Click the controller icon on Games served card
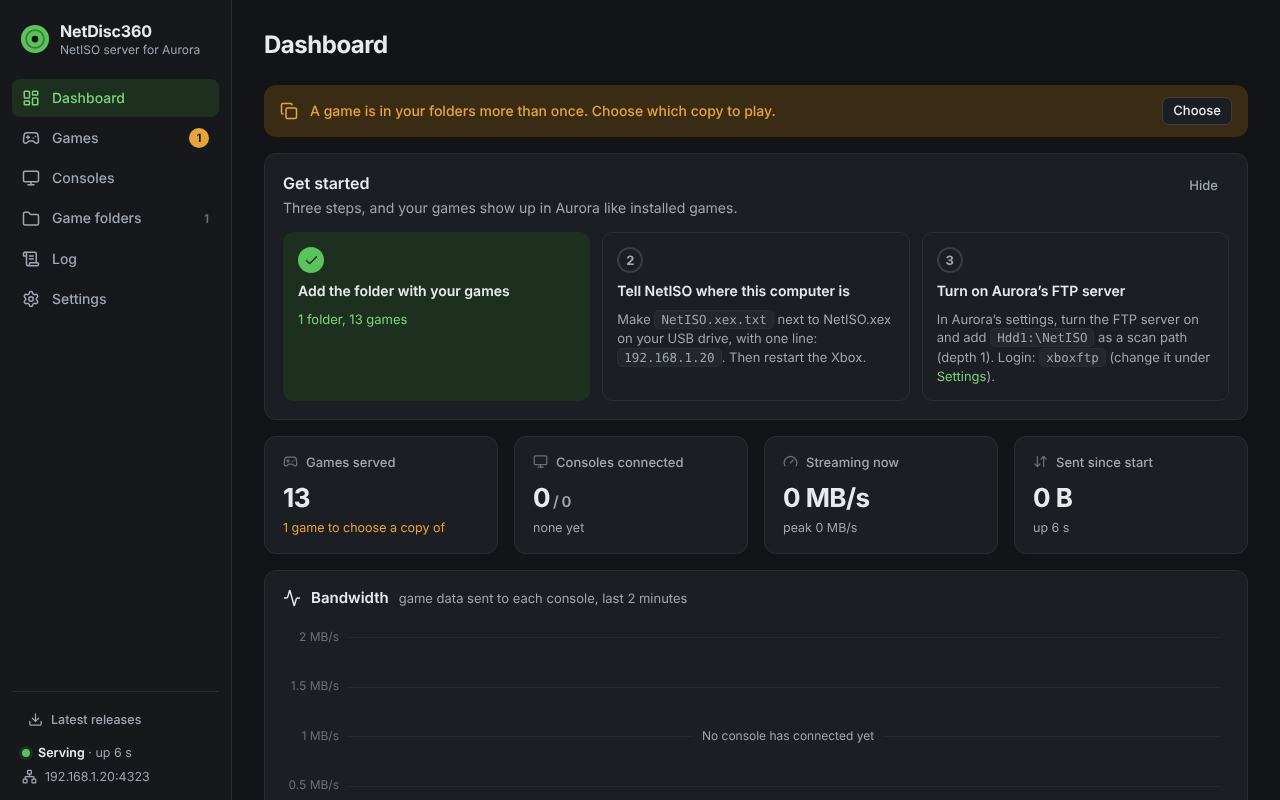1280x800 pixels. (290, 462)
